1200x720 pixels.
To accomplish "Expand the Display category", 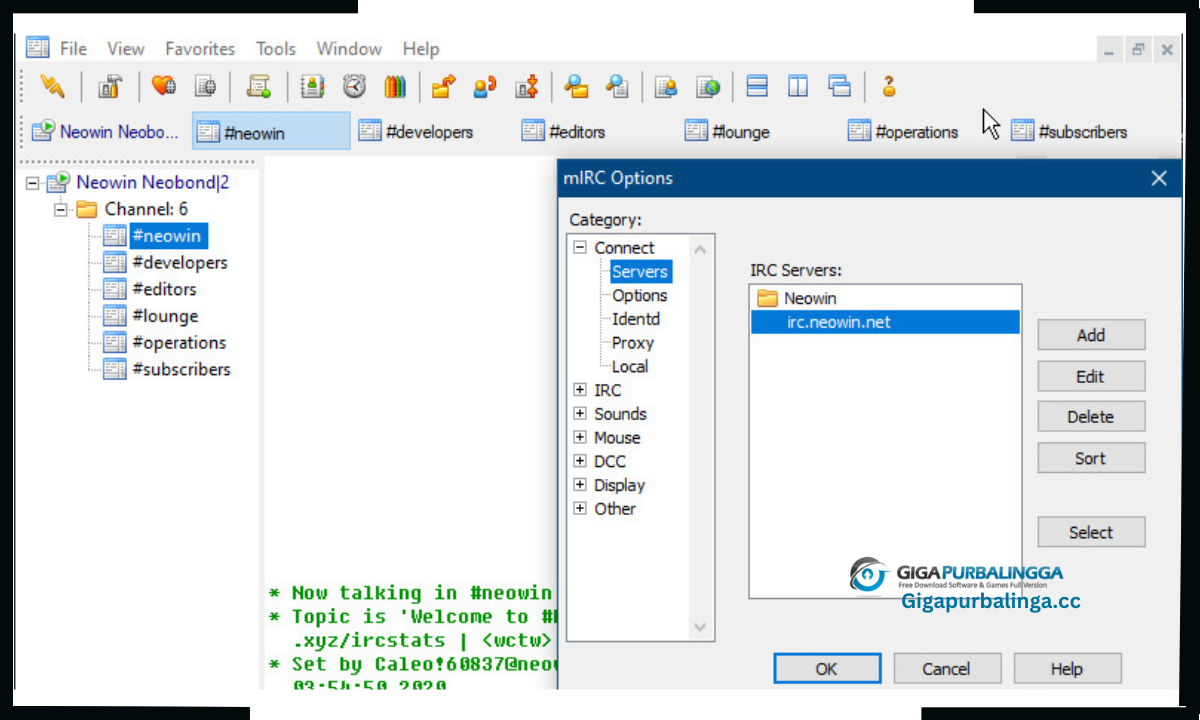I will (x=580, y=485).
